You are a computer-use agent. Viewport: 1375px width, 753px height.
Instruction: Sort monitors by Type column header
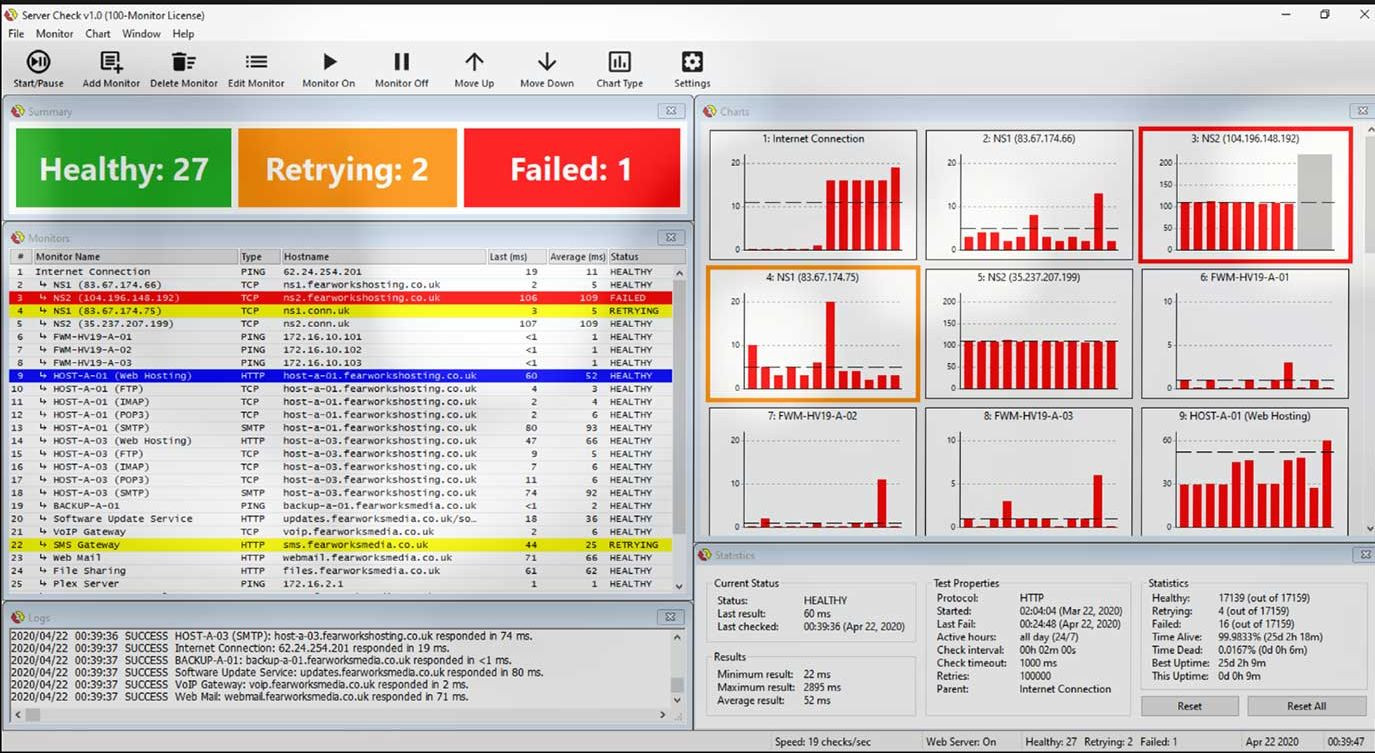point(258,257)
